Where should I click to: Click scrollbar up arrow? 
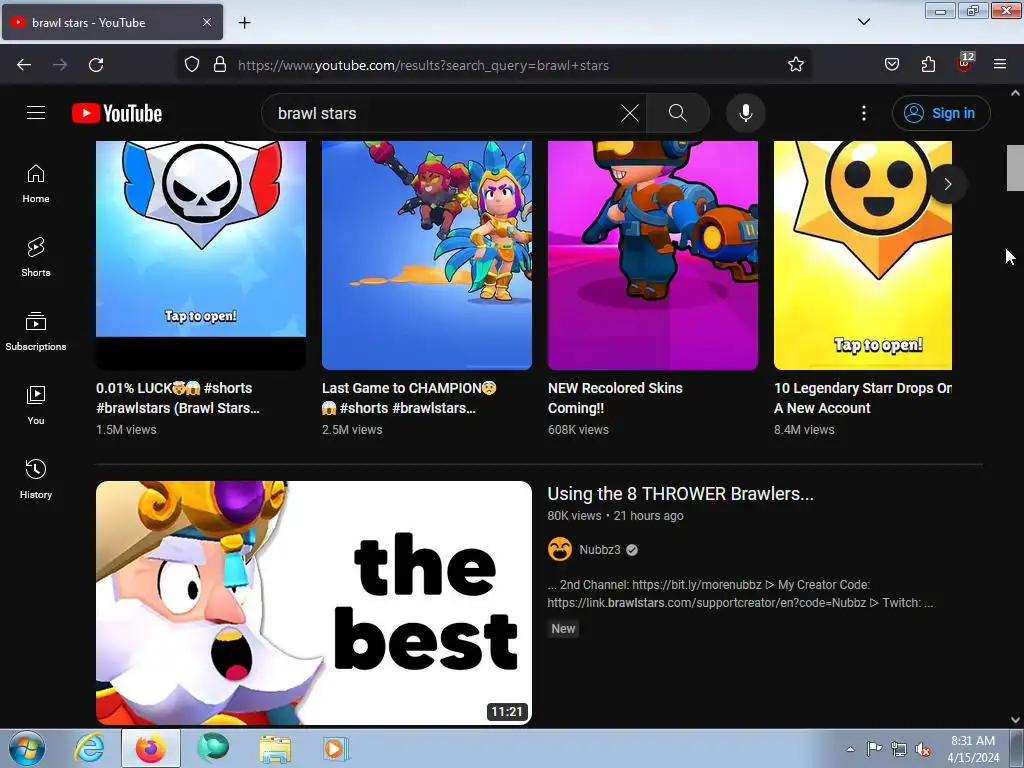tap(1015, 93)
